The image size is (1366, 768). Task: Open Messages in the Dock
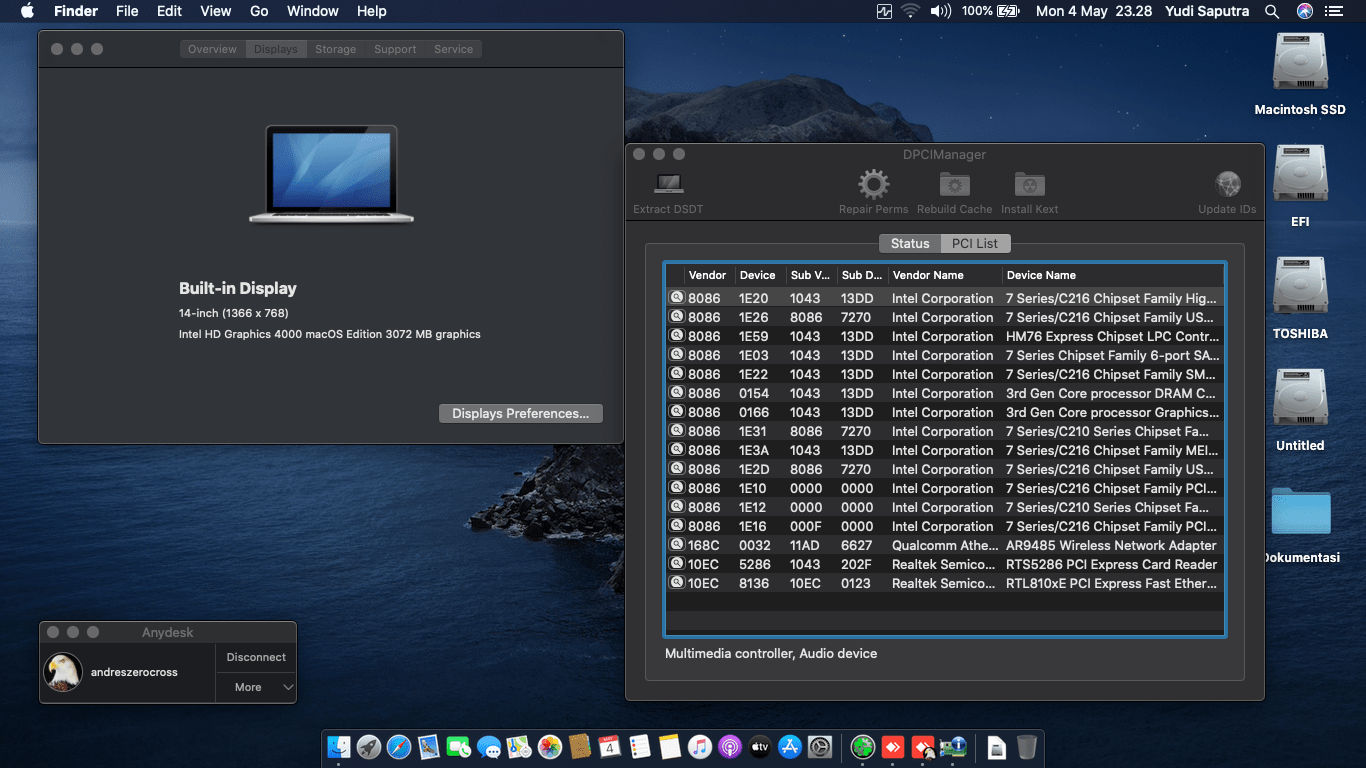tap(489, 746)
